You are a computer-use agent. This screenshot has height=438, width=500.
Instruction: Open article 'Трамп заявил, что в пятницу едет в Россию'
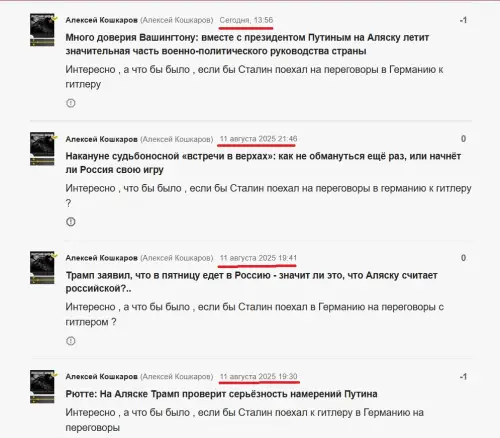tap(251, 282)
